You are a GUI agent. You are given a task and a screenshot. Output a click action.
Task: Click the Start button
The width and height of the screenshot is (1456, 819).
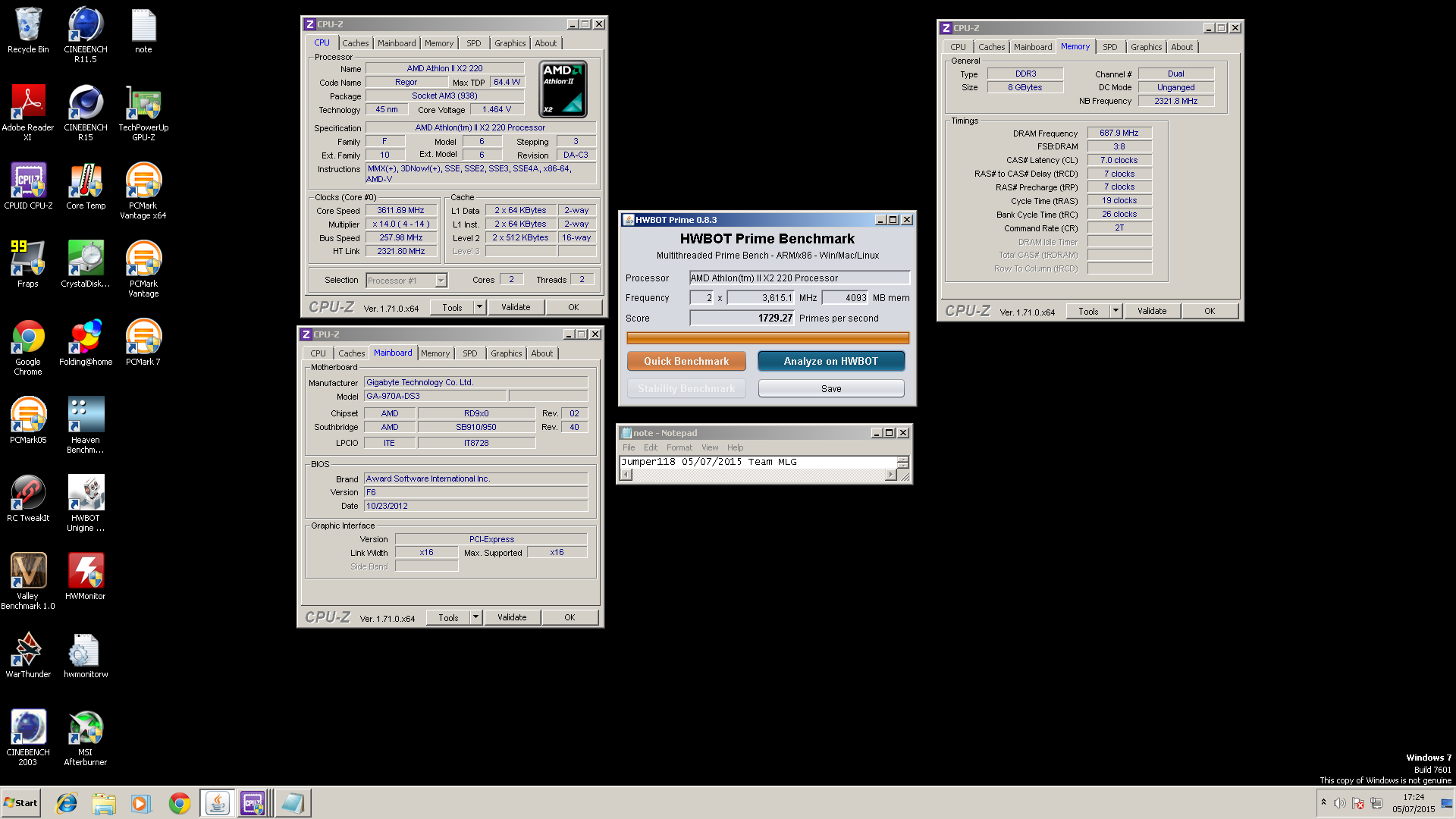tap(20, 803)
